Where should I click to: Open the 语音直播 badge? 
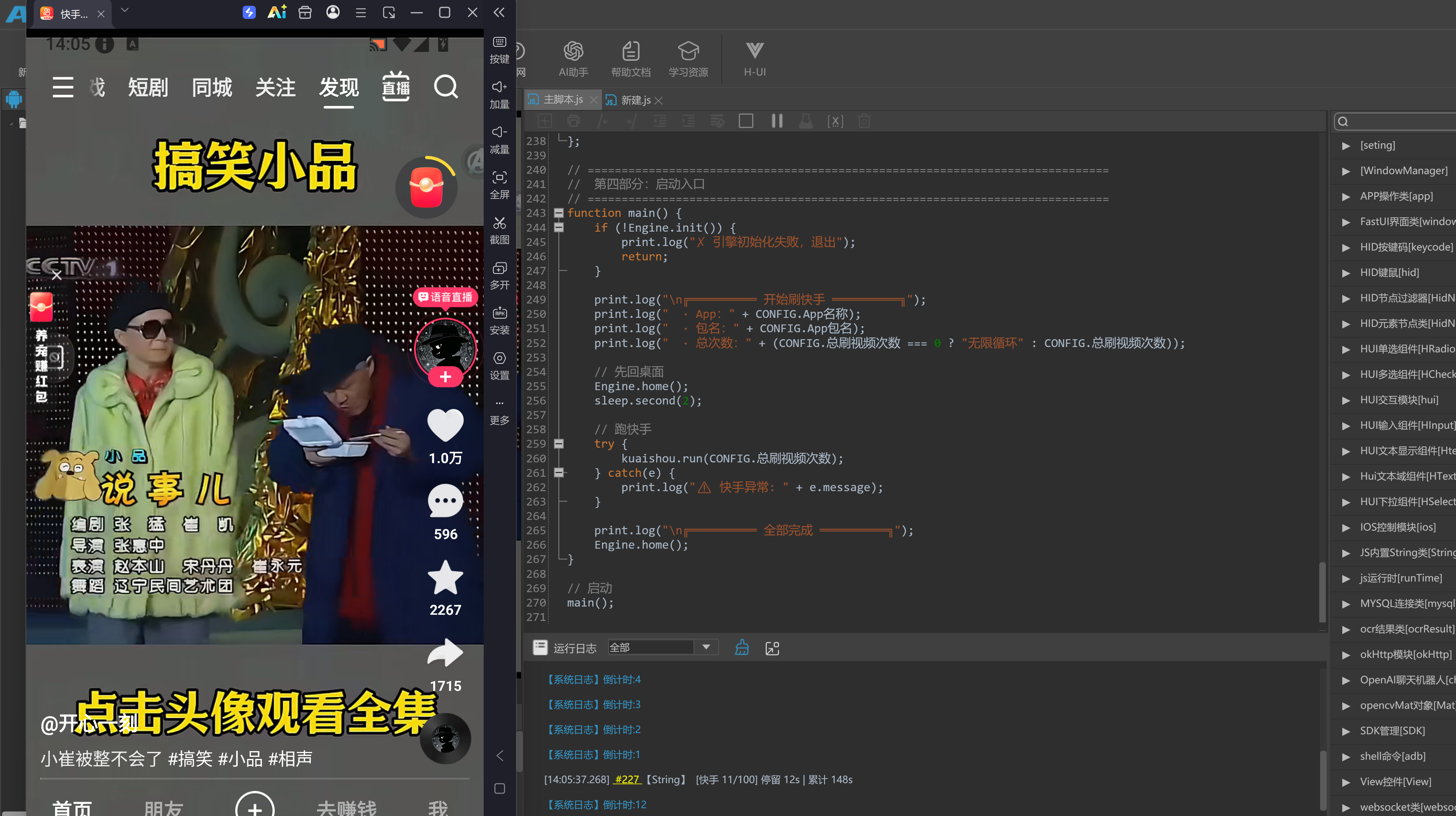coord(446,297)
